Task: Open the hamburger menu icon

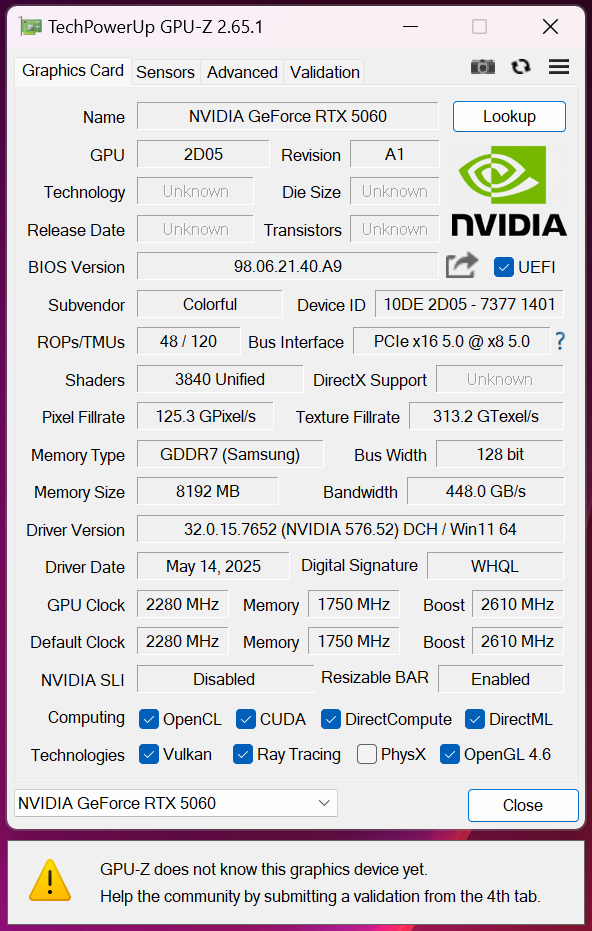Action: 559,66
